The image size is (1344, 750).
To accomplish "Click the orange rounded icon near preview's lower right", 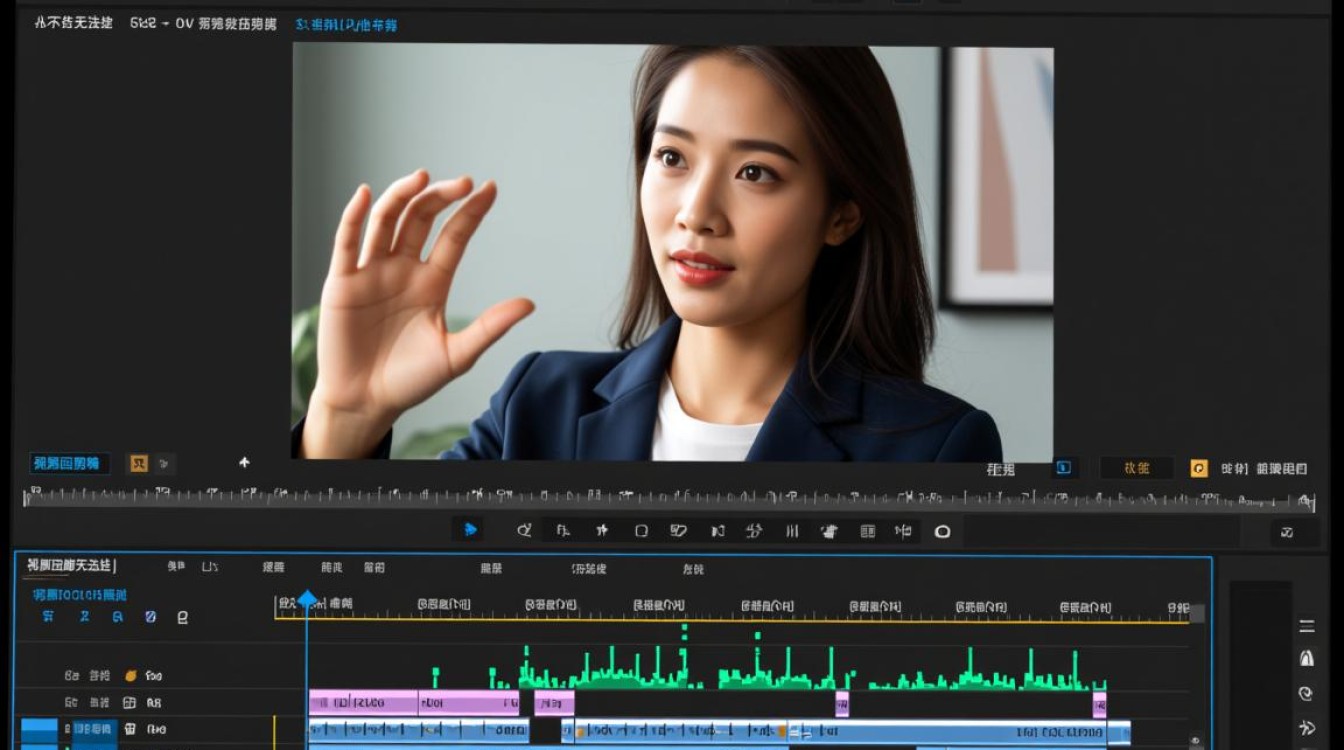I will coord(1199,468).
